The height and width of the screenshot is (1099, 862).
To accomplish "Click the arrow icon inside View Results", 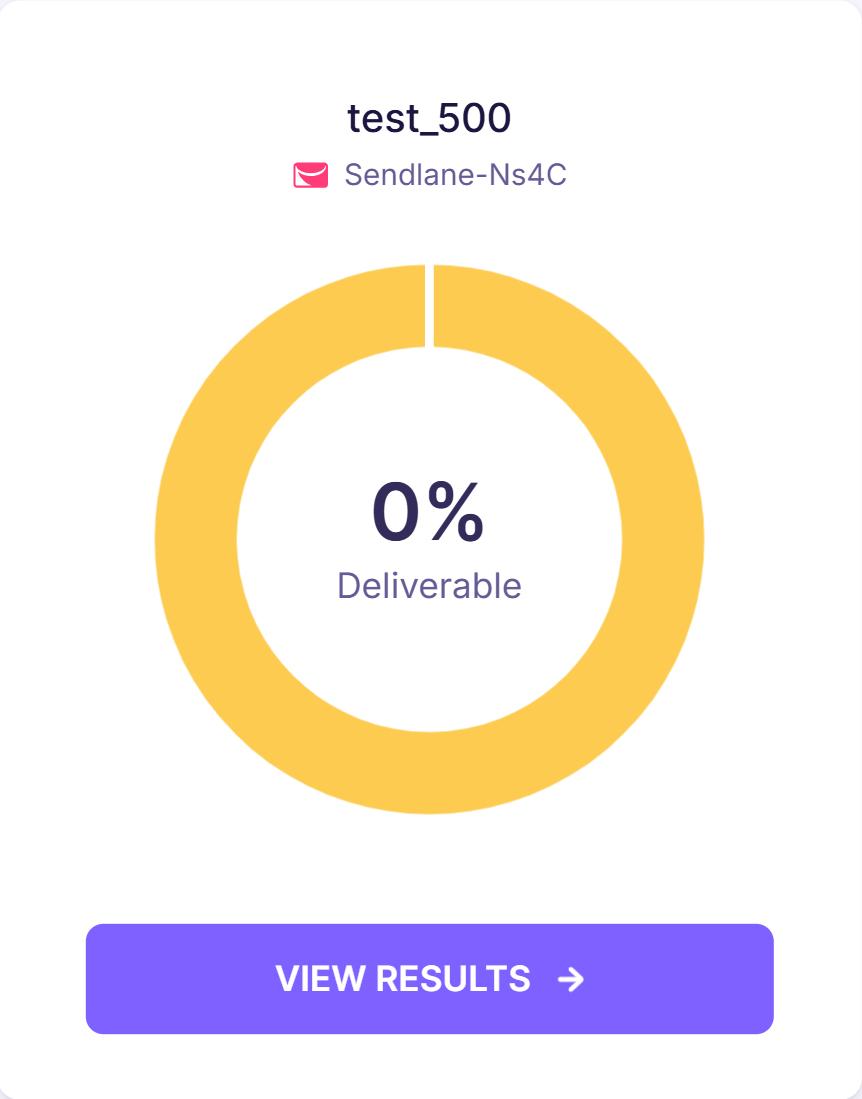I will [571, 979].
